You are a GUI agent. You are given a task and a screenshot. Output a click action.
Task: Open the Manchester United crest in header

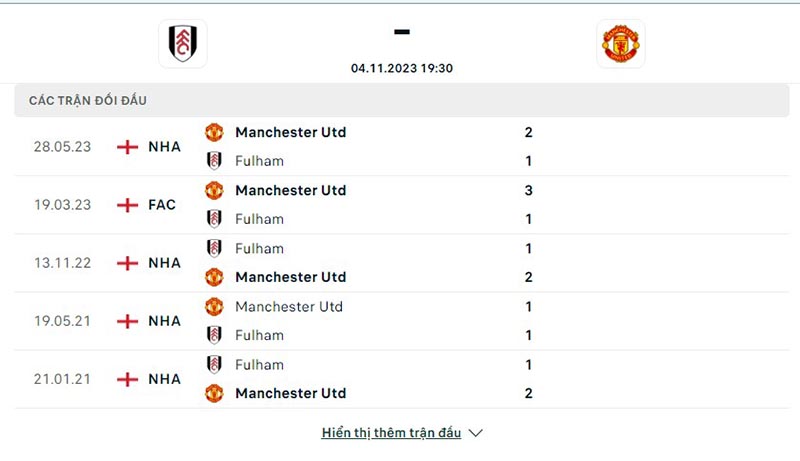[x=620, y=44]
